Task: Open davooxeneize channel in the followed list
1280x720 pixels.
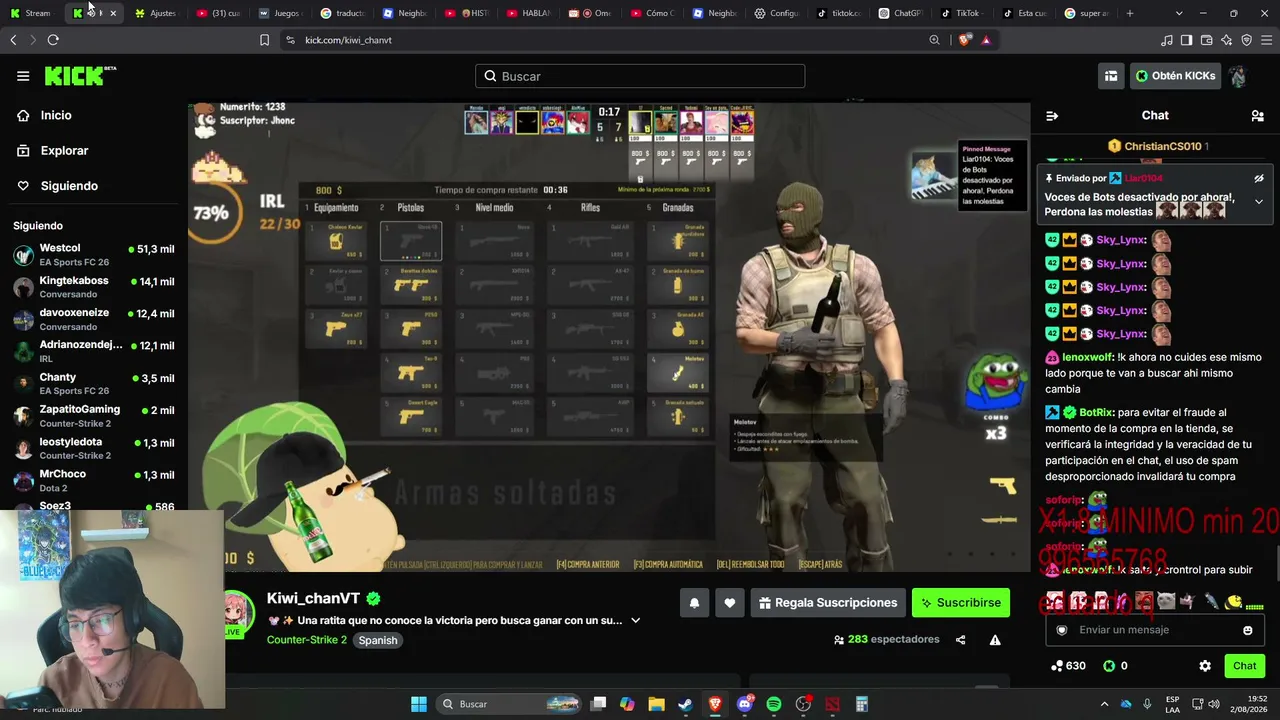Action: pos(92,319)
